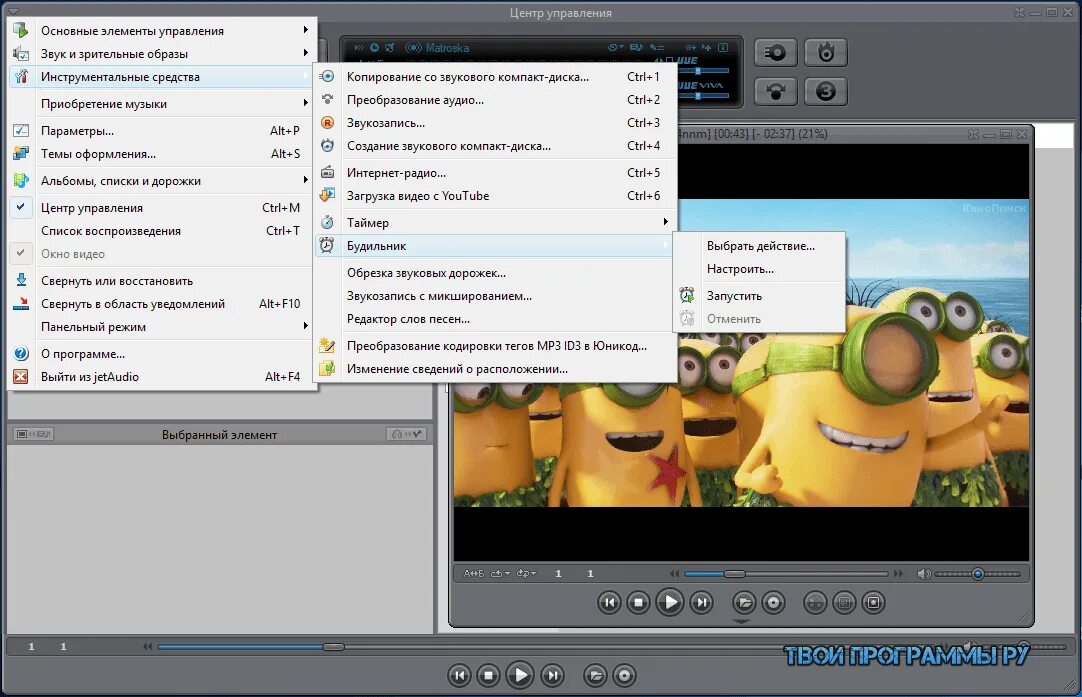Click the round "3" tool button beside the display
The image size is (1082, 697).
(x=826, y=91)
